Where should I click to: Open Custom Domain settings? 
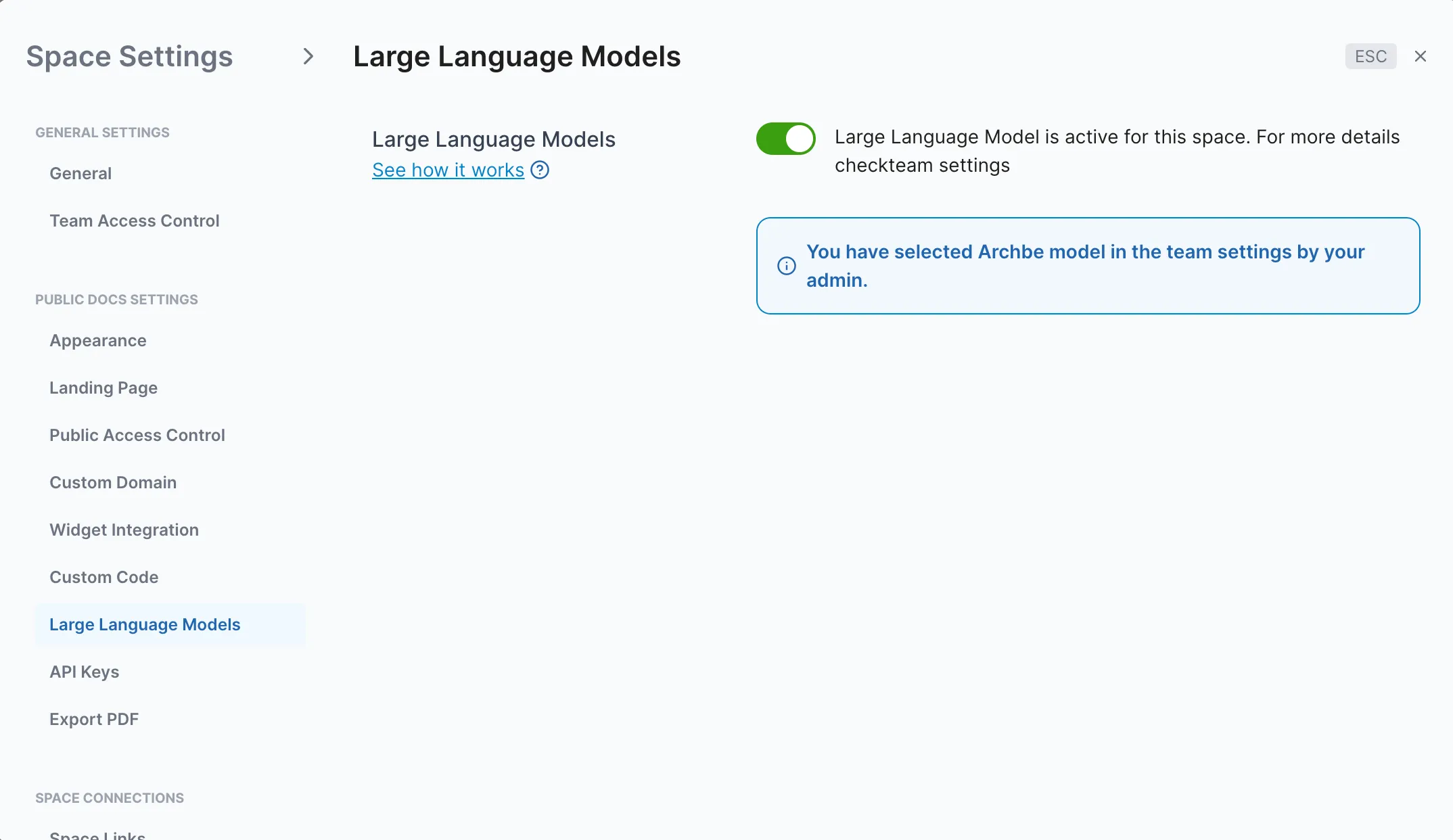(112, 482)
